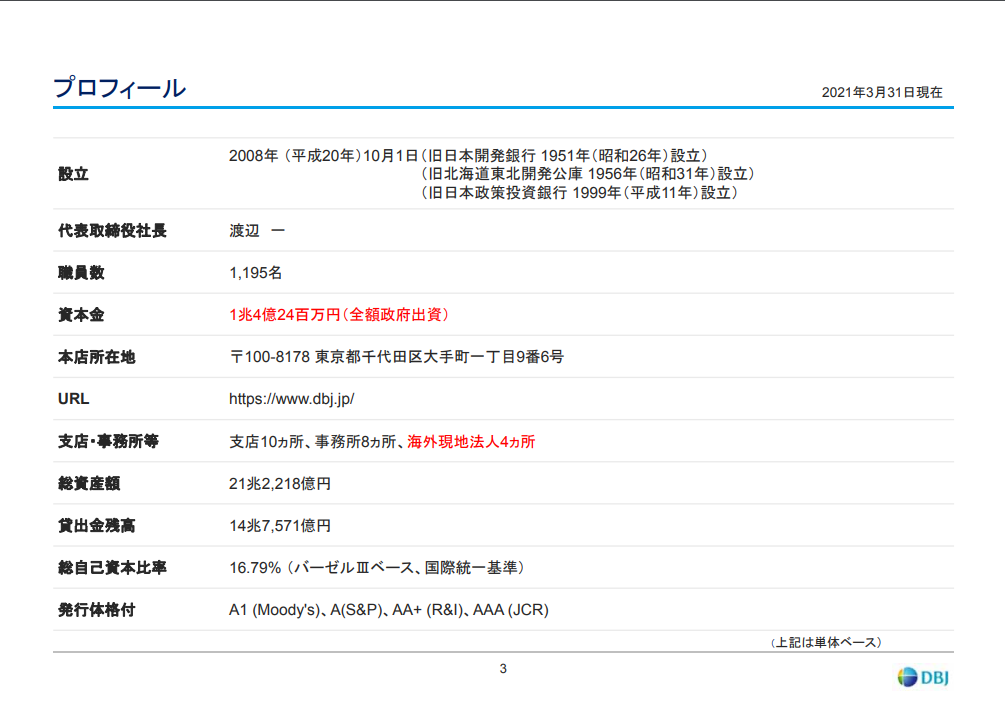Click the URL row label

click(73, 399)
